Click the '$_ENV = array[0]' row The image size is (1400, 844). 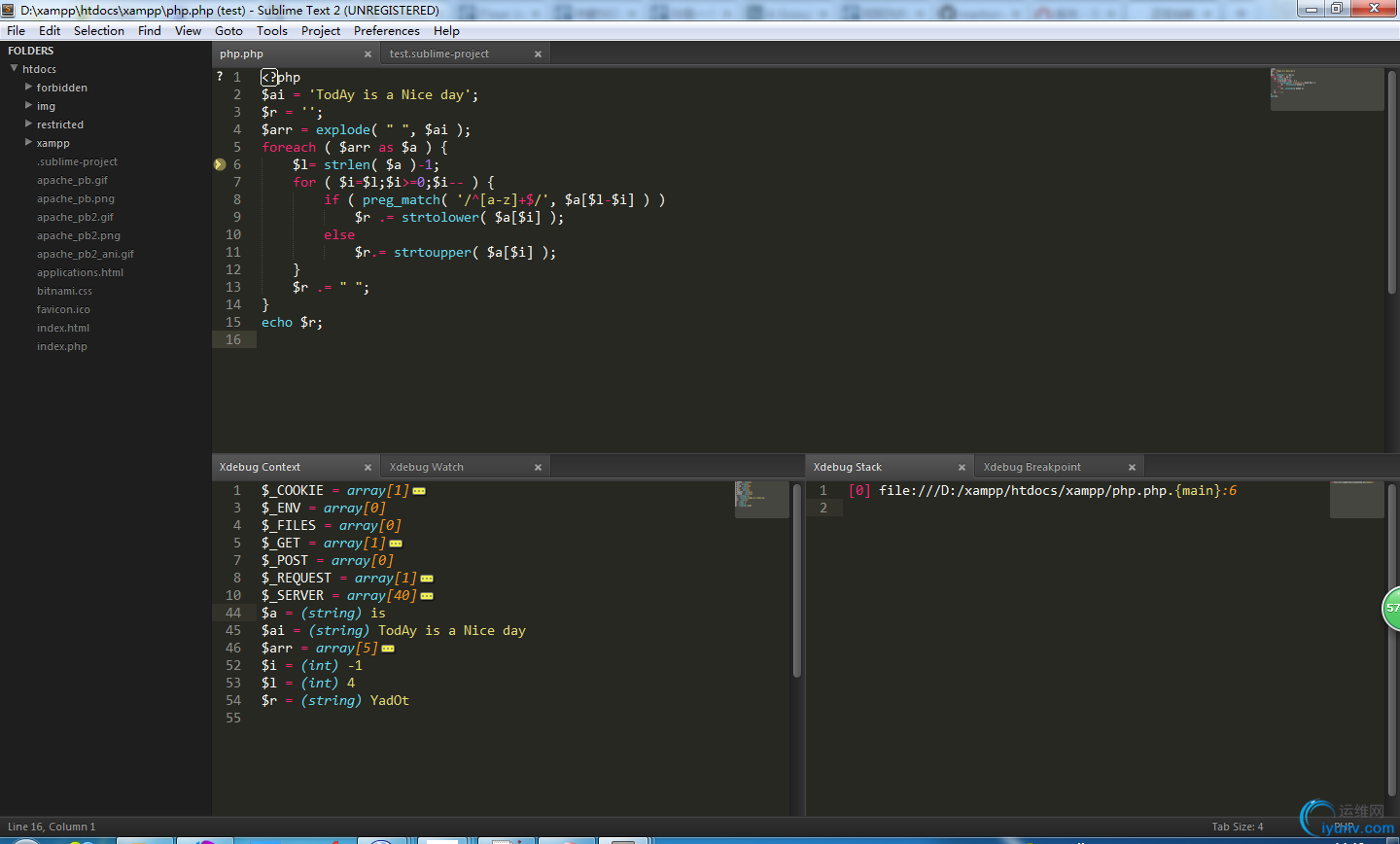[x=324, y=509]
